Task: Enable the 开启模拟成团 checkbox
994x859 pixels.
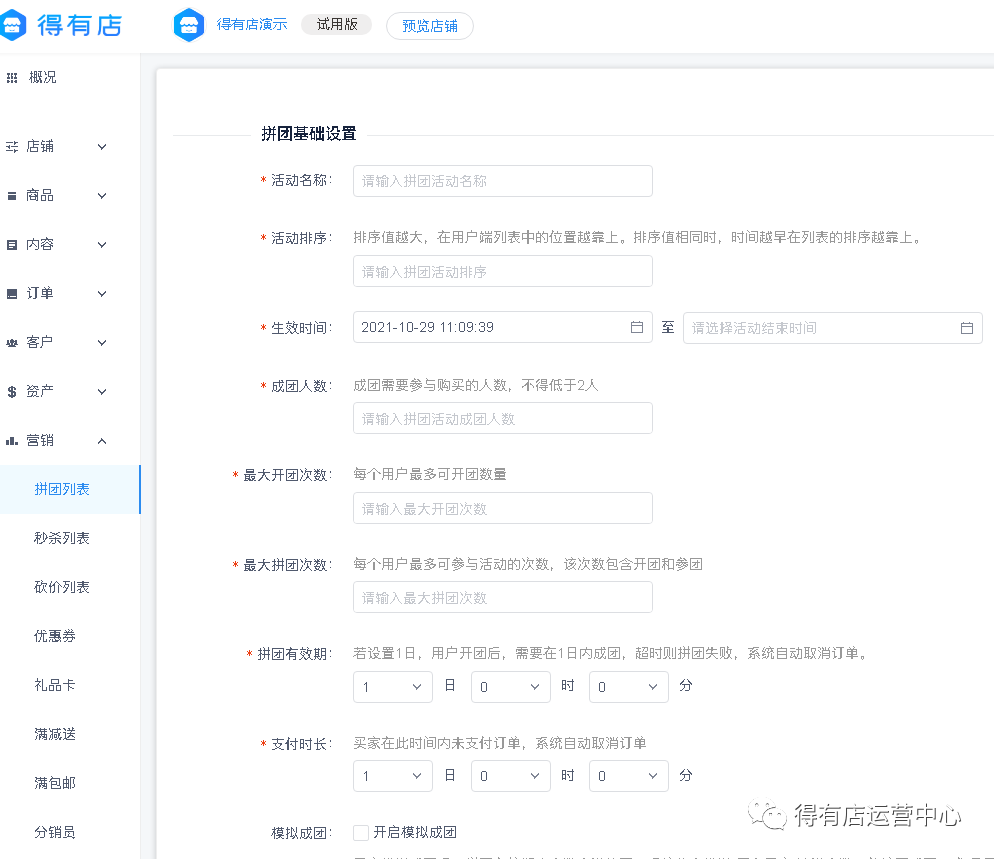Action: [x=361, y=832]
